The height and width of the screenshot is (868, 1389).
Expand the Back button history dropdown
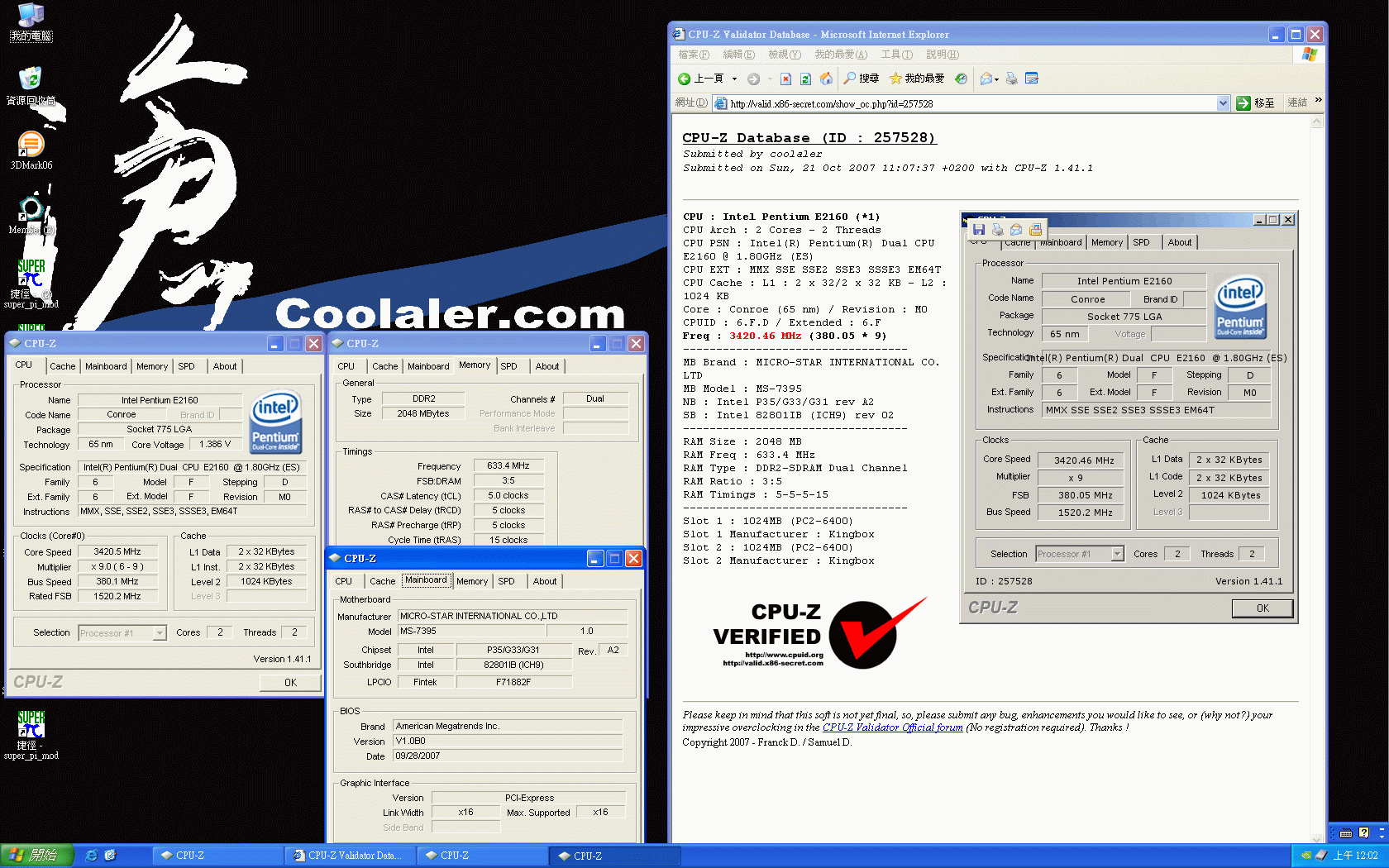(734, 79)
